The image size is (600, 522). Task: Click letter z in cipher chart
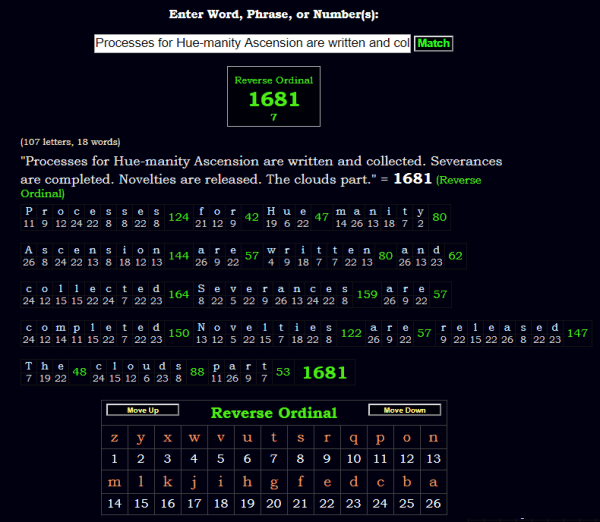point(114,437)
